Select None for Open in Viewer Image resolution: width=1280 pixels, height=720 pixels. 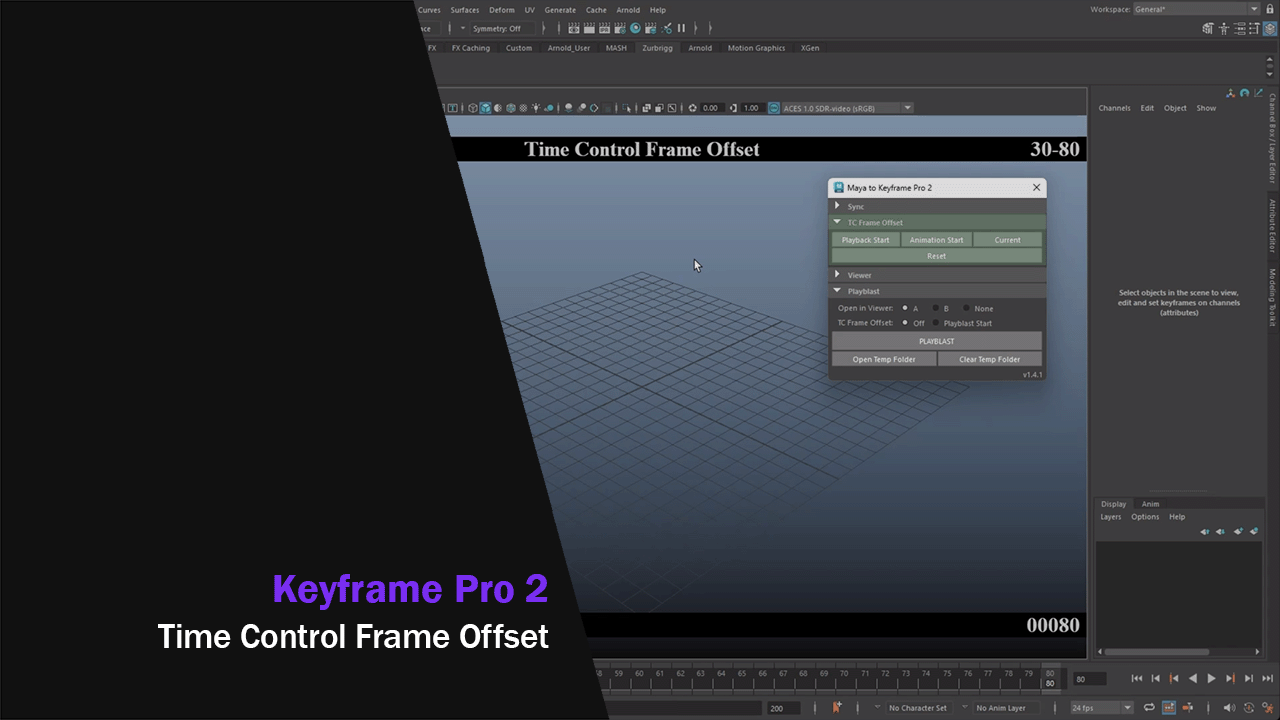click(966, 308)
